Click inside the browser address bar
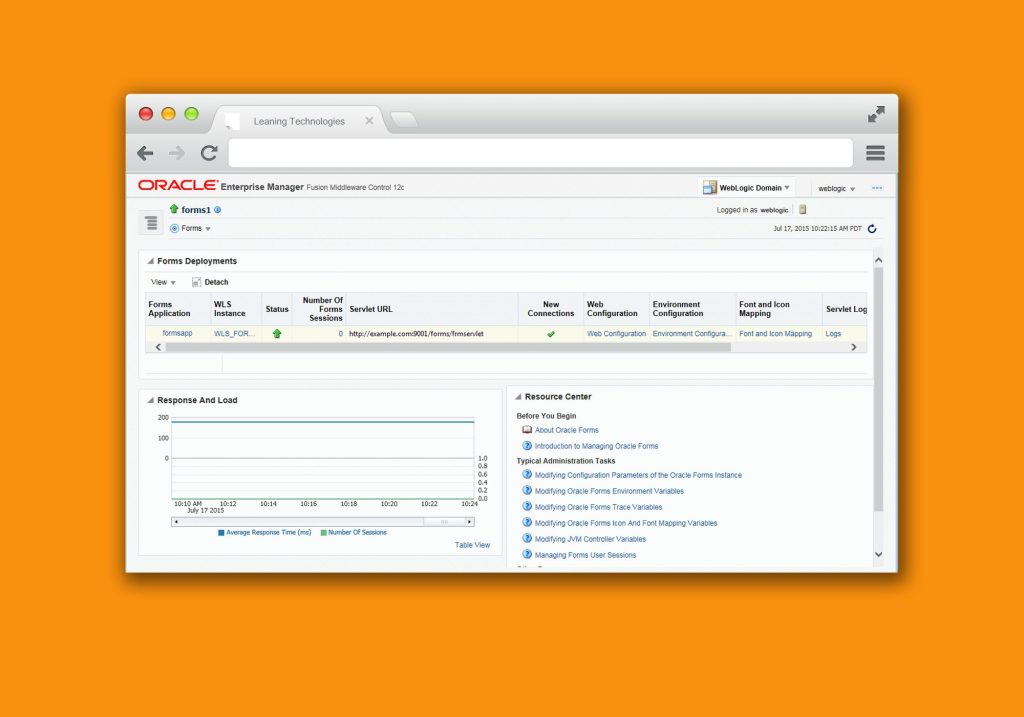This screenshot has height=717, width=1024. coord(540,152)
